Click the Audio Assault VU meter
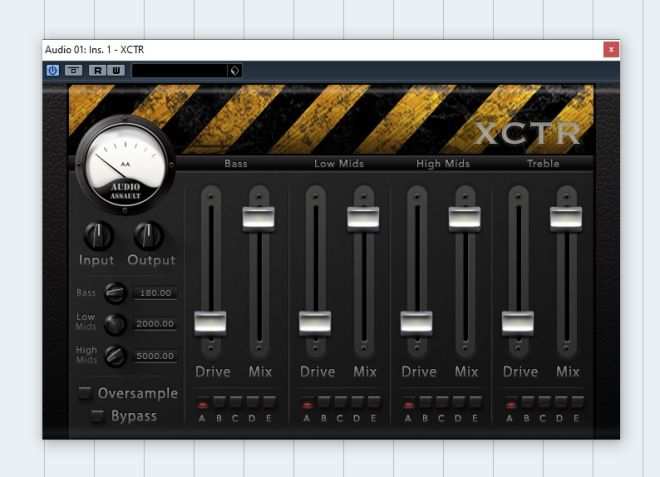 point(125,165)
